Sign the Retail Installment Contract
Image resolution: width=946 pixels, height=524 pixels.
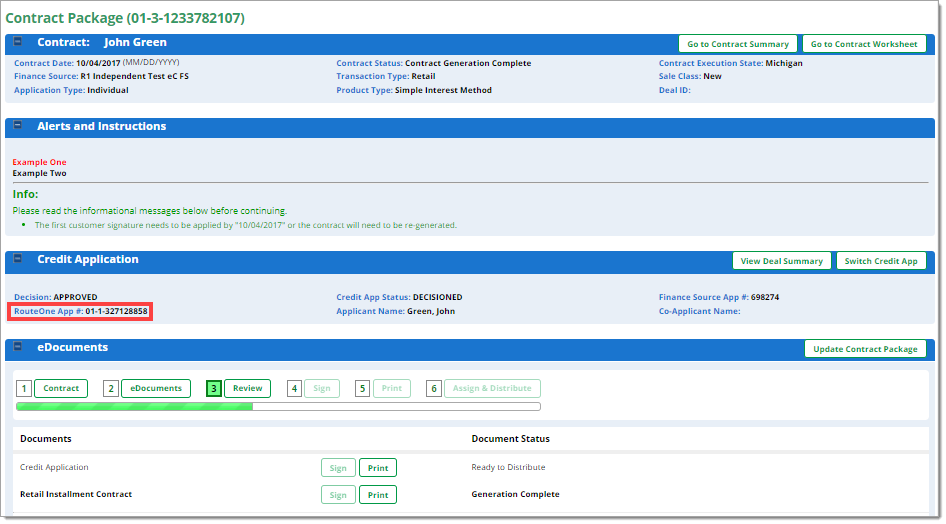click(x=338, y=495)
